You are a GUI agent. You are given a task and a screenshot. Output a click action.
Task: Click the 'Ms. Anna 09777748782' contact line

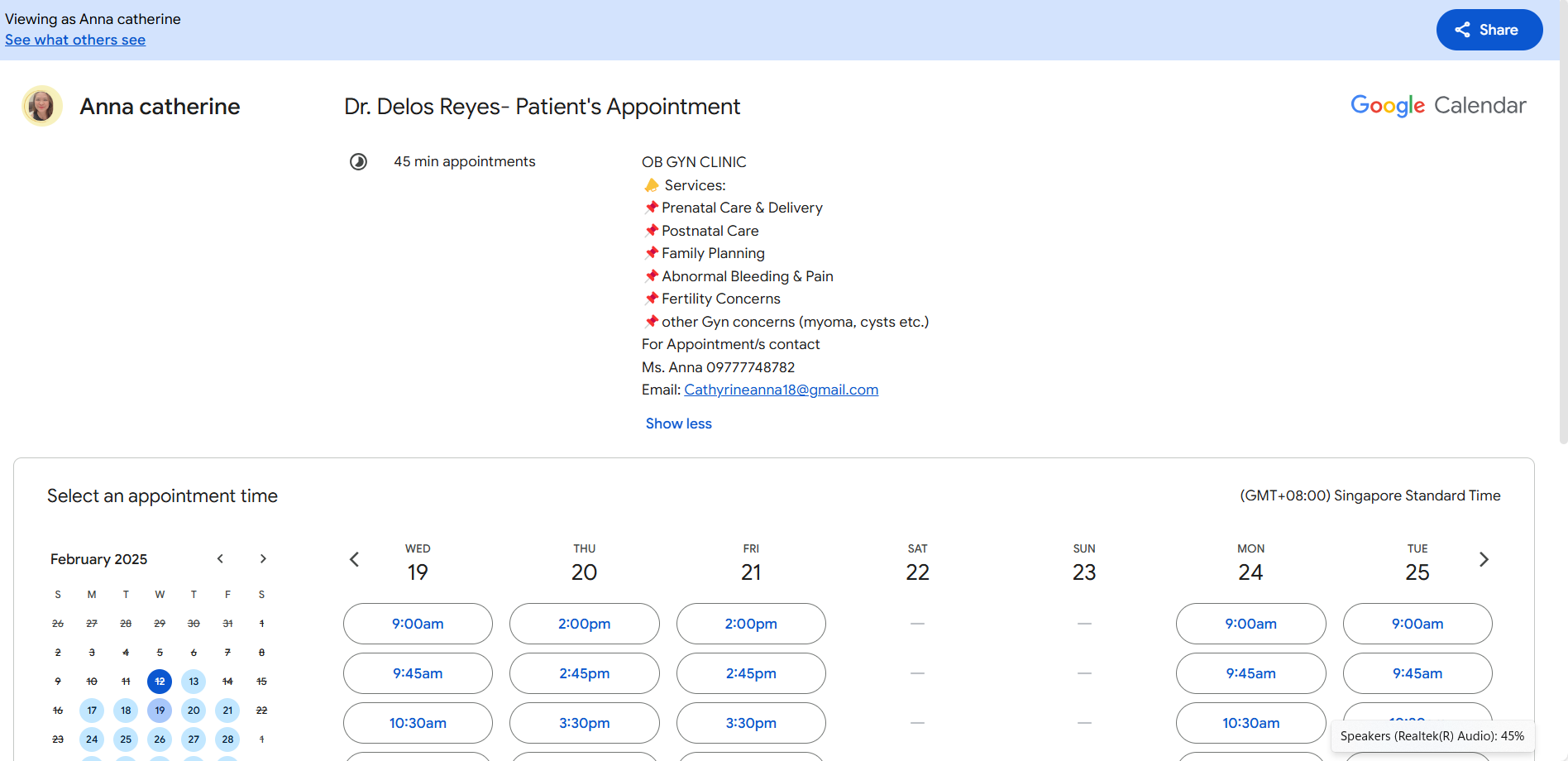(x=718, y=367)
